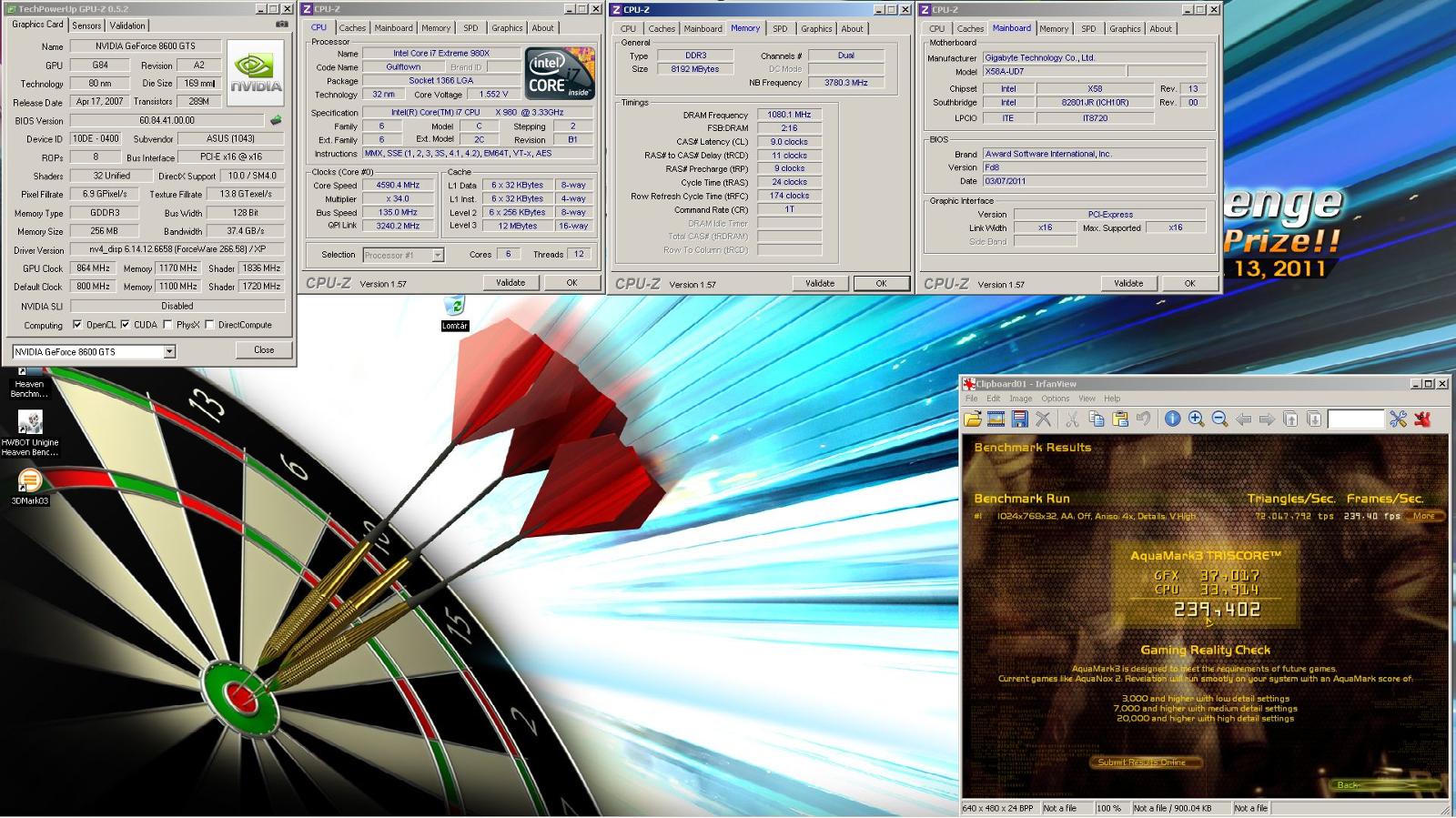Click the Open file icon in IrfanView
The image size is (1456, 818).
click(973, 419)
